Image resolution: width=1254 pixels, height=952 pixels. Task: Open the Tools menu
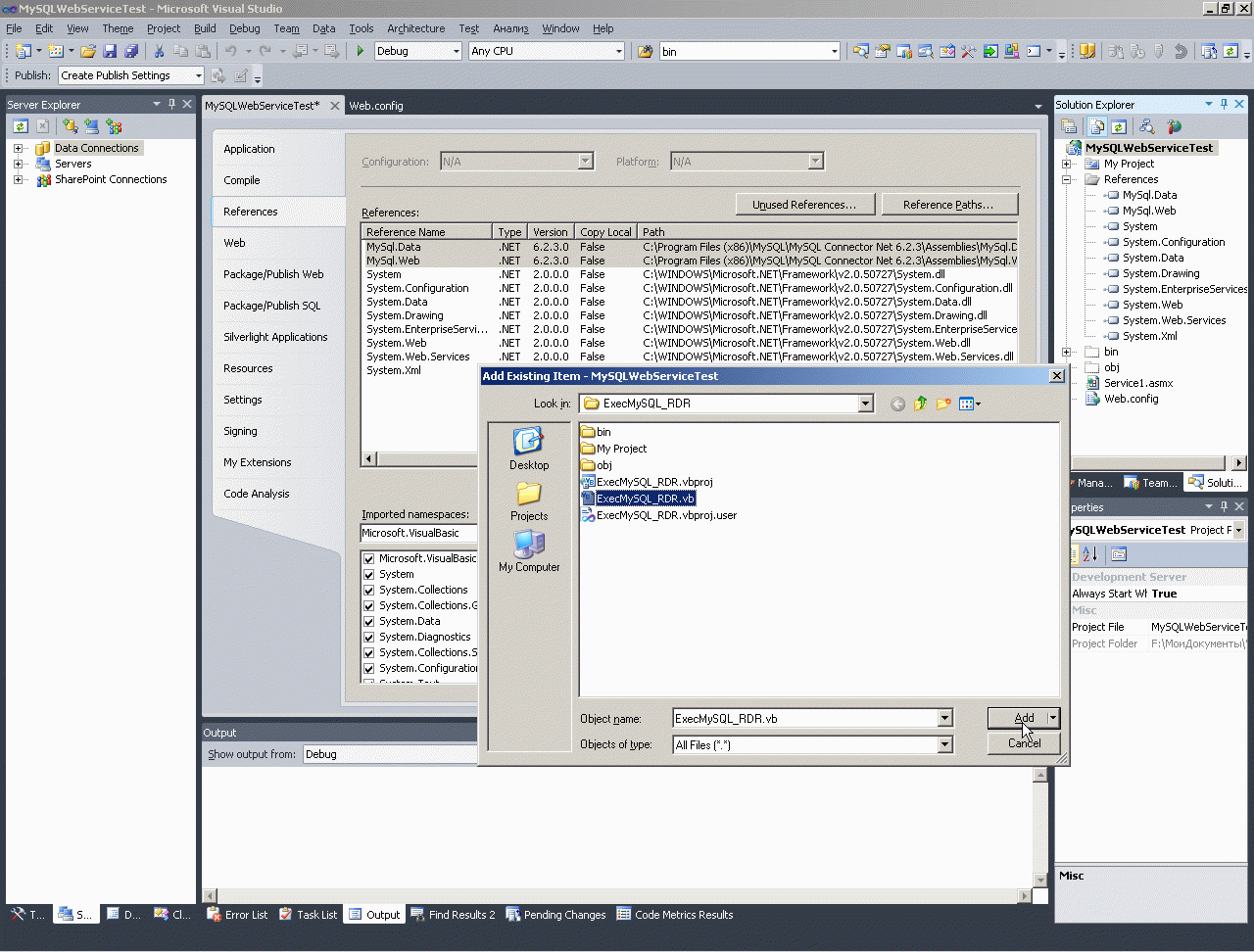(362, 28)
